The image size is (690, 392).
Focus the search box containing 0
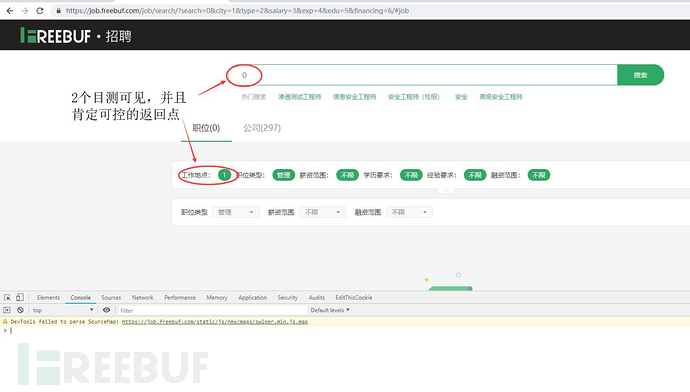click(x=422, y=75)
